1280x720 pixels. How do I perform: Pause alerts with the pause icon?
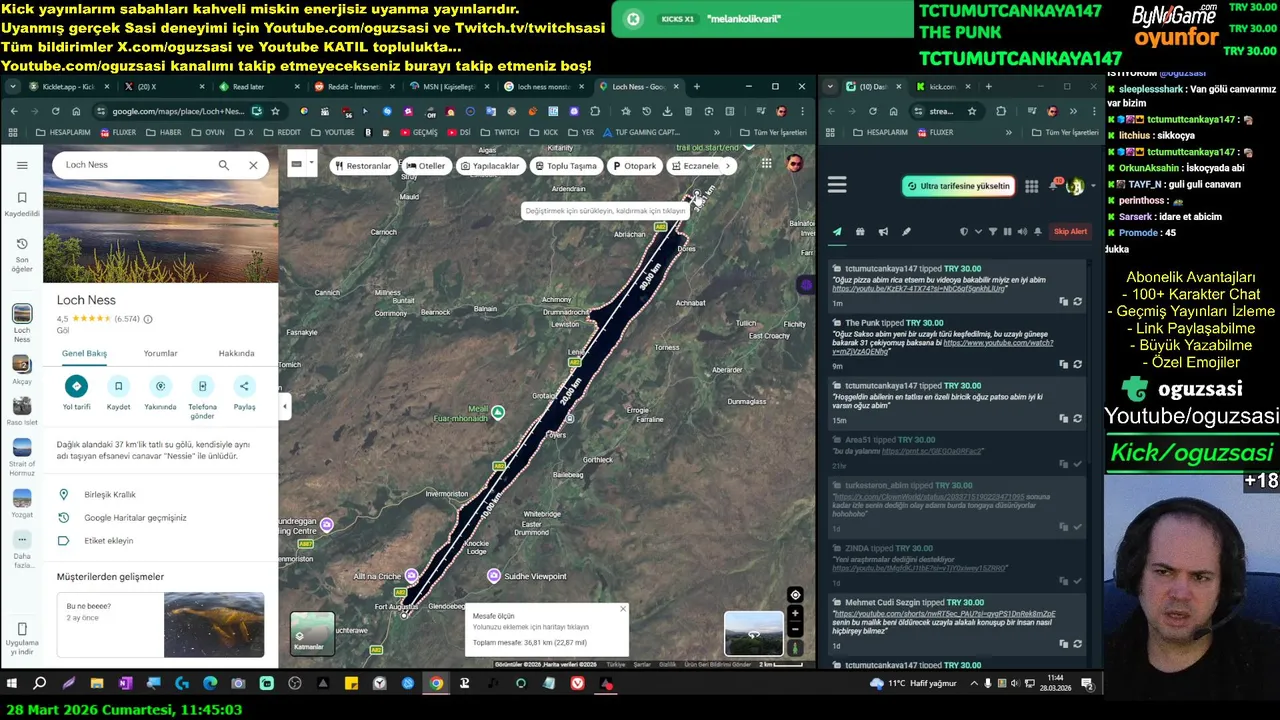1007,232
